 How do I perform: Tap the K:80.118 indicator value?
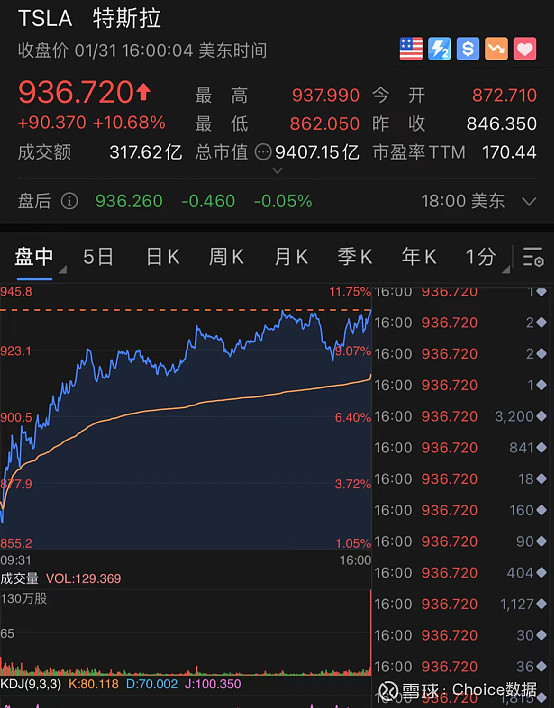pos(93,684)
